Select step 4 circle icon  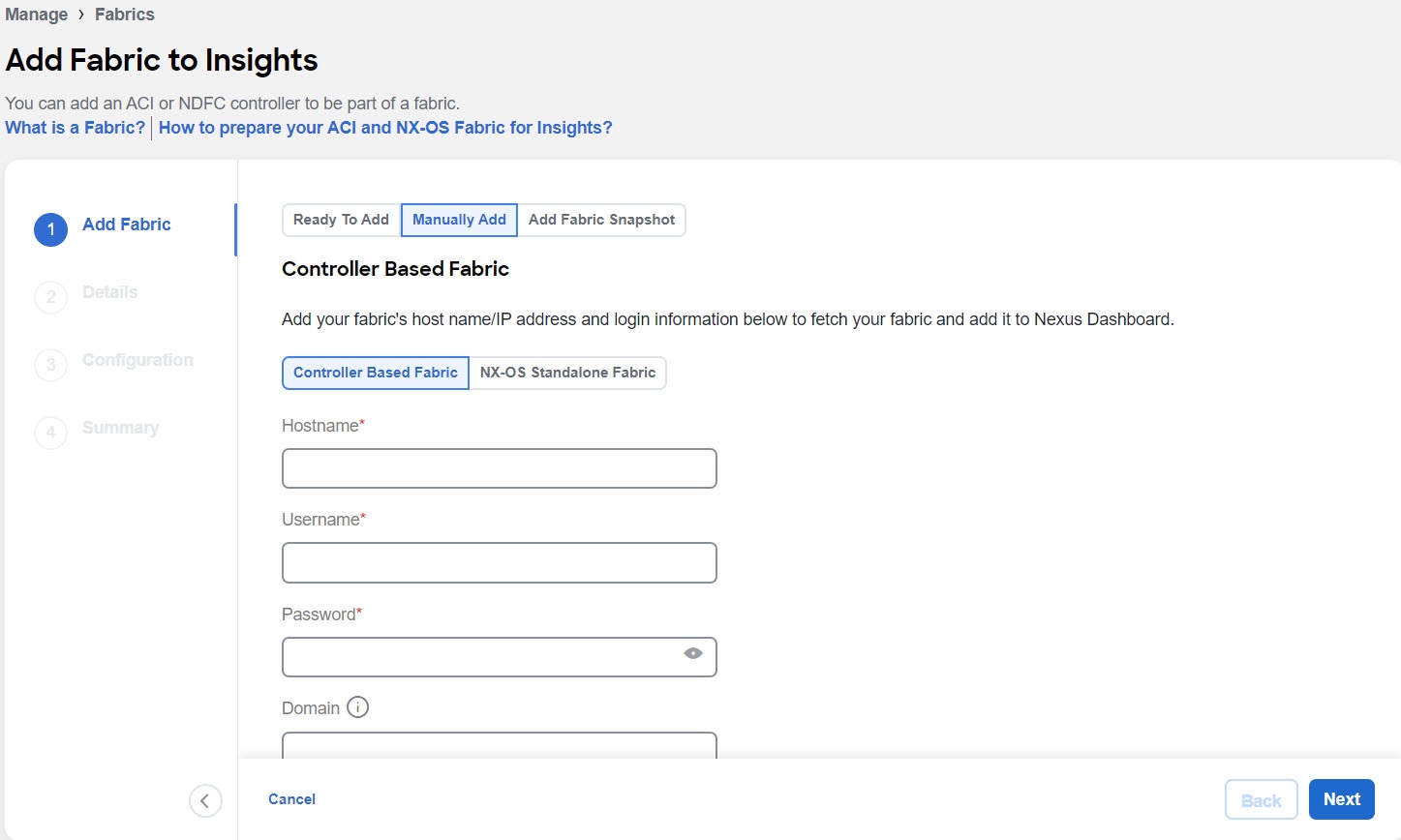51,433
